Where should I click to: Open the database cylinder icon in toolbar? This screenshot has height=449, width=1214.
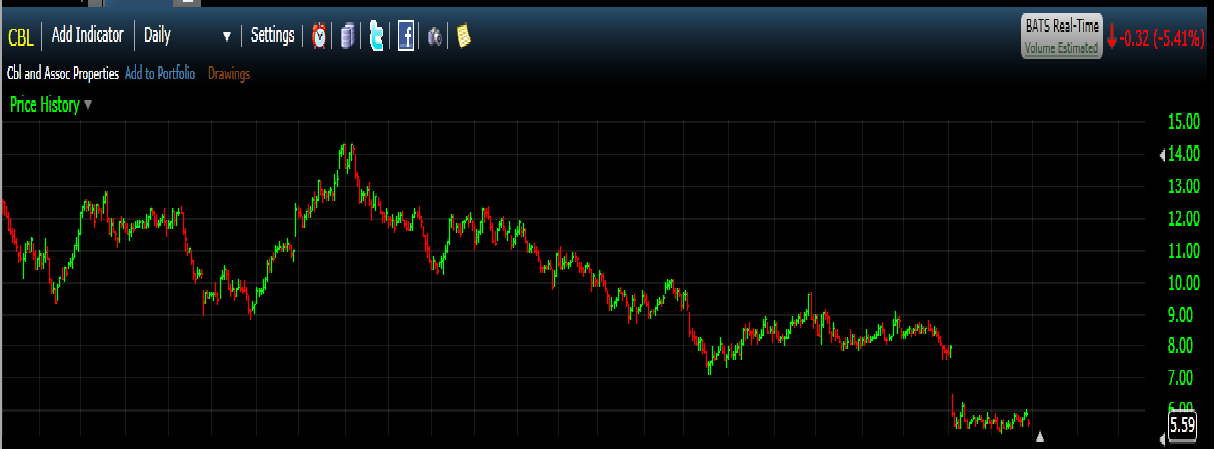point(347,36)
